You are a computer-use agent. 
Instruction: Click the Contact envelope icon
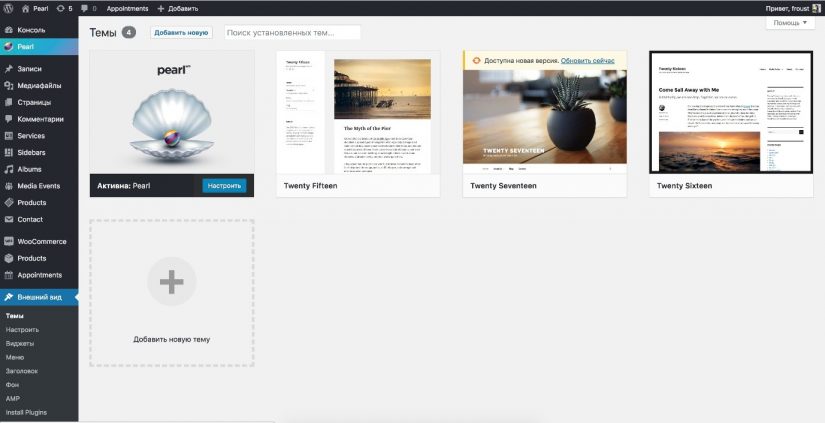(8, 219)
